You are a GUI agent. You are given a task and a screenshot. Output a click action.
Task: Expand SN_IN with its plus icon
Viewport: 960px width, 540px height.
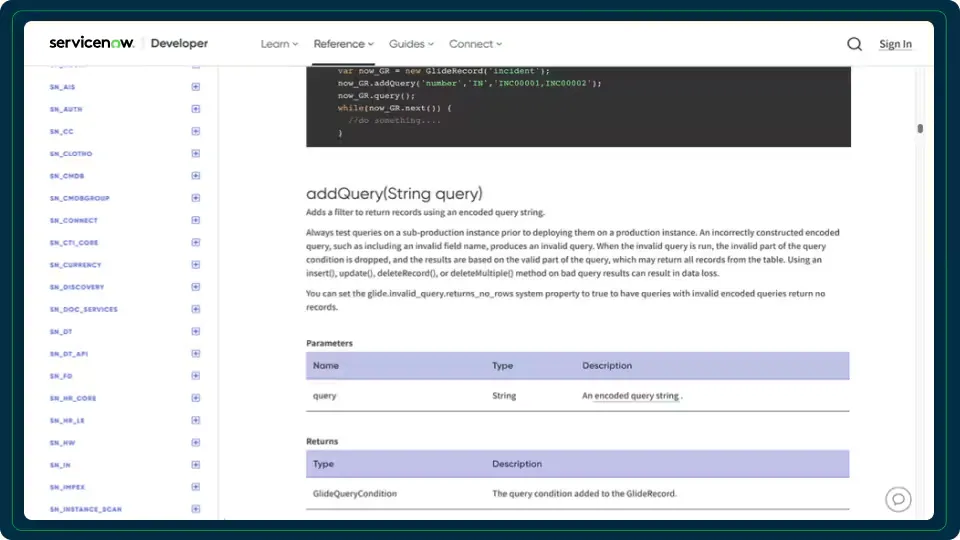195,465
